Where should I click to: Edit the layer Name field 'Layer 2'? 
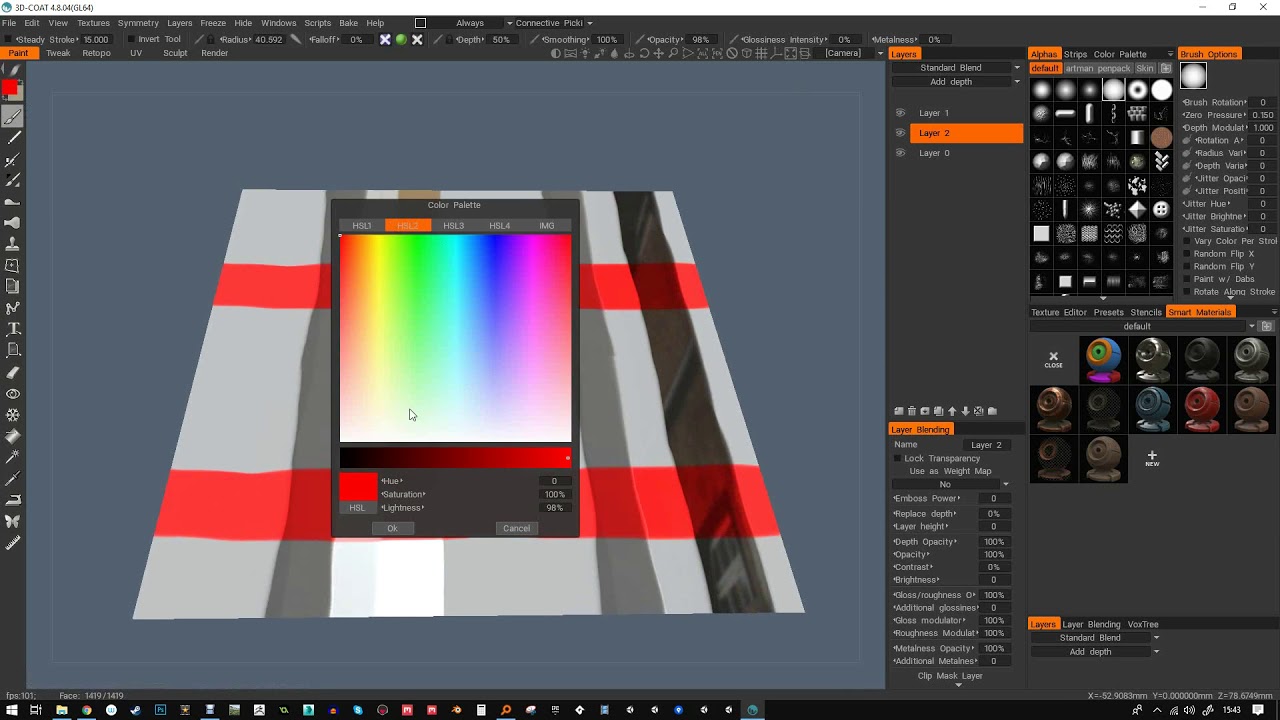point(986,445)
